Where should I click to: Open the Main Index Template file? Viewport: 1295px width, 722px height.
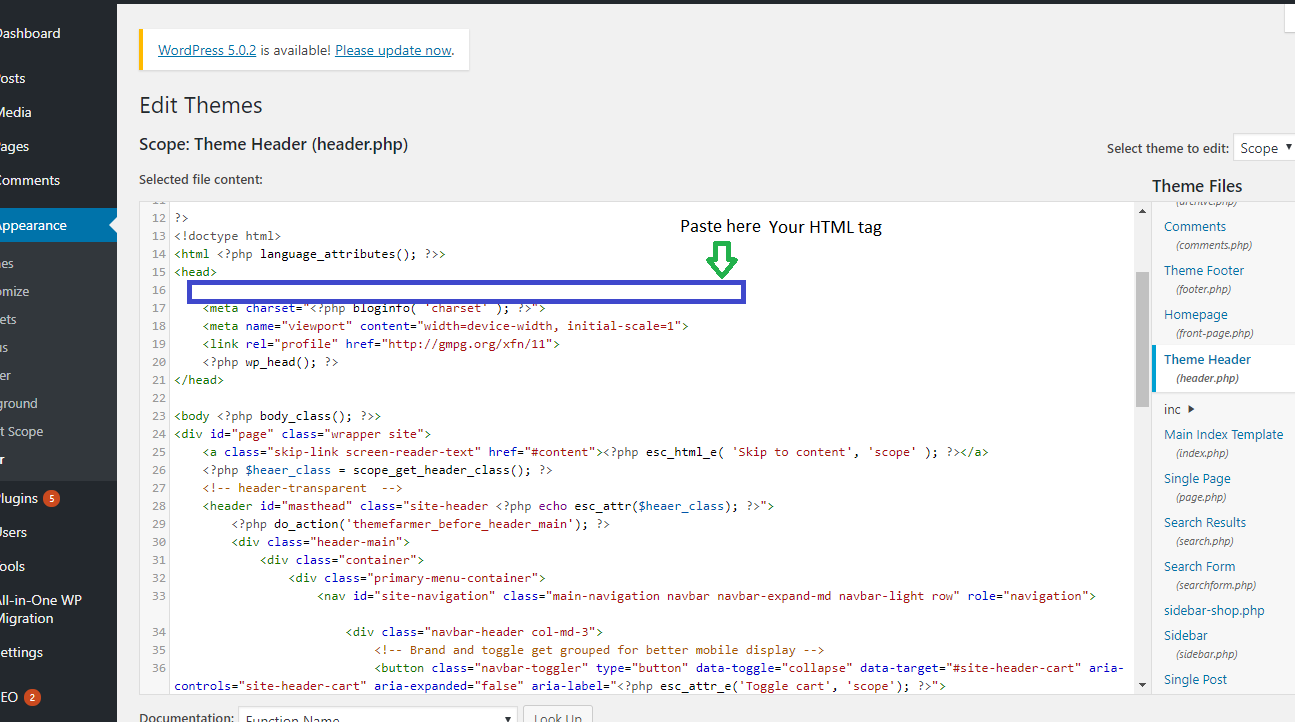point(1224,434)
